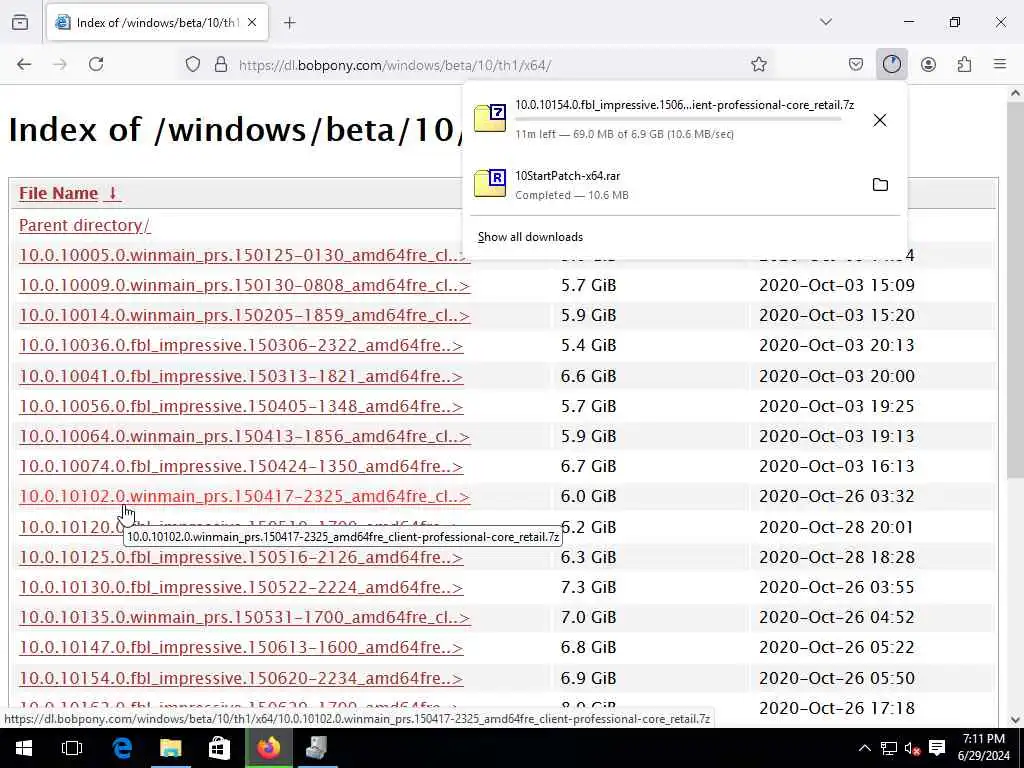
Task: Click the 7.3 GiB size cell
Action: pos(588,588)
